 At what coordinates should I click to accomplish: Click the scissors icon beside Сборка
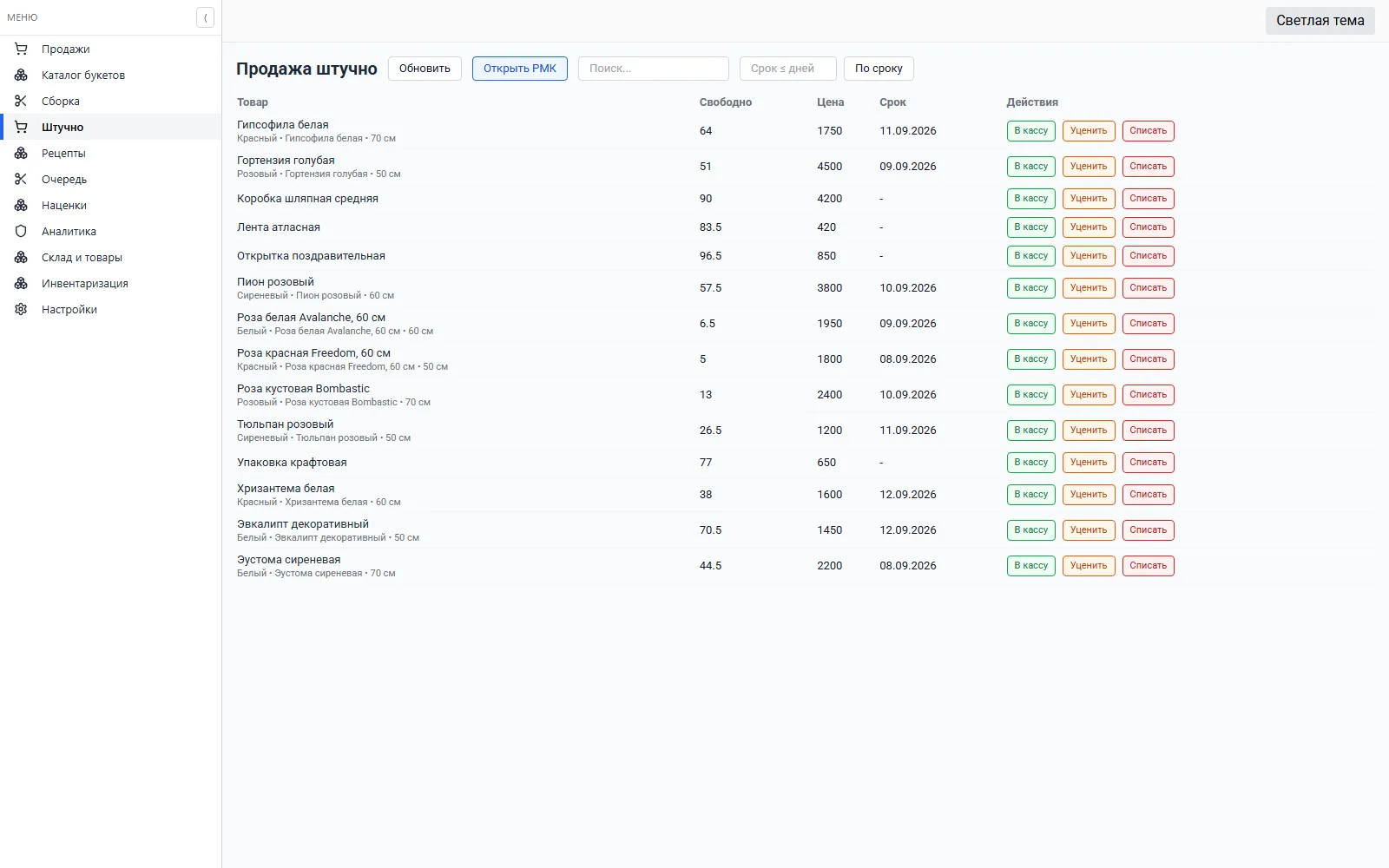[21, 101]
